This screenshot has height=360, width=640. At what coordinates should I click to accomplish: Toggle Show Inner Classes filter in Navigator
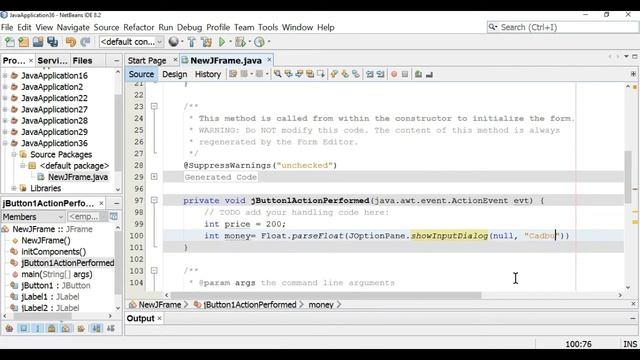point(66,328)
